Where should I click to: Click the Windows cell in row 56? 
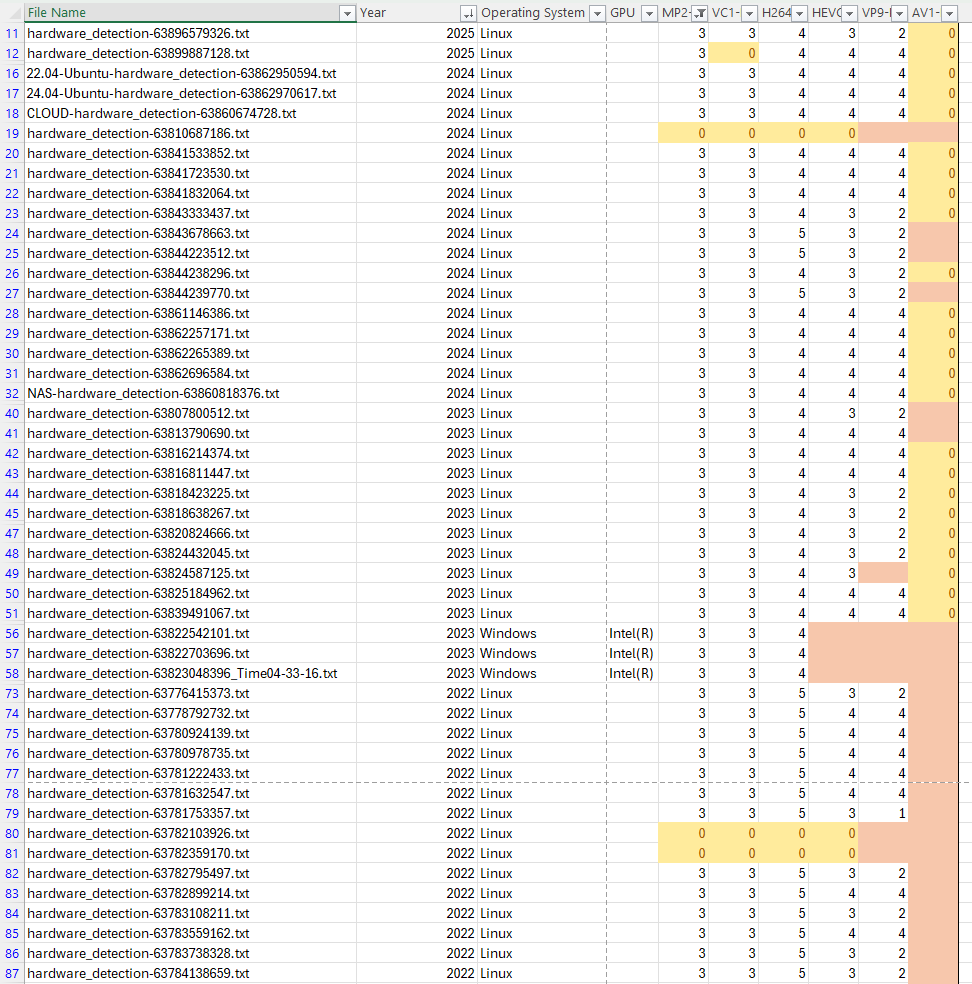(x=508, y=633)
